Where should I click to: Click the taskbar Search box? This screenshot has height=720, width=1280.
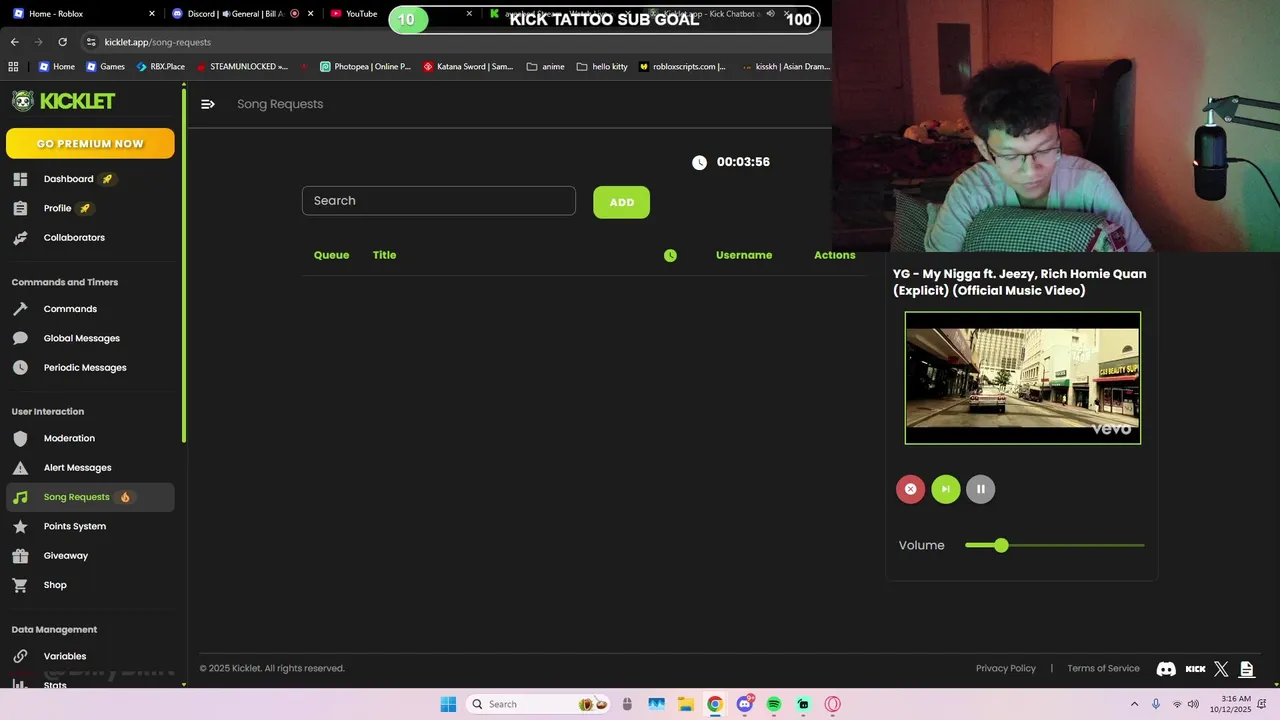coord(539,704)
